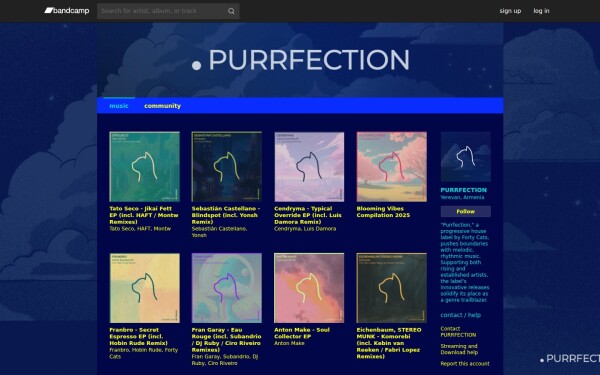
Task: Click the 'Fran Garay, Subandrio, DJ Ruby' artist text
Action: coord(225,360)
